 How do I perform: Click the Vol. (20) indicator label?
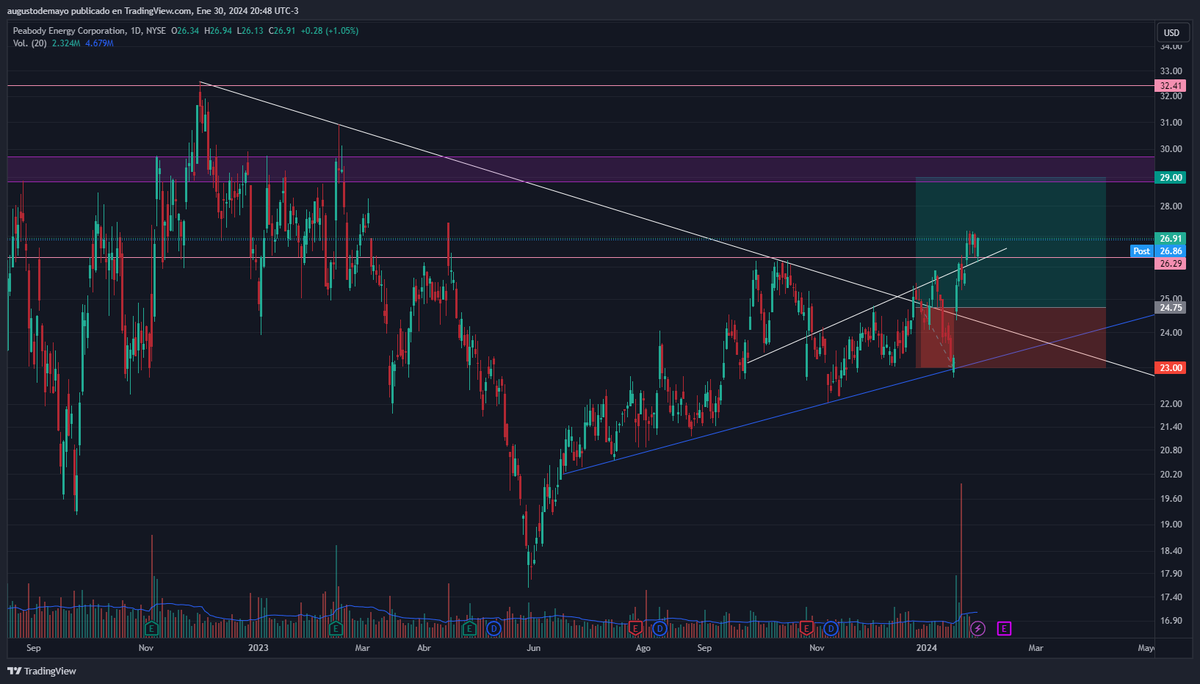(x=28, y=43)
